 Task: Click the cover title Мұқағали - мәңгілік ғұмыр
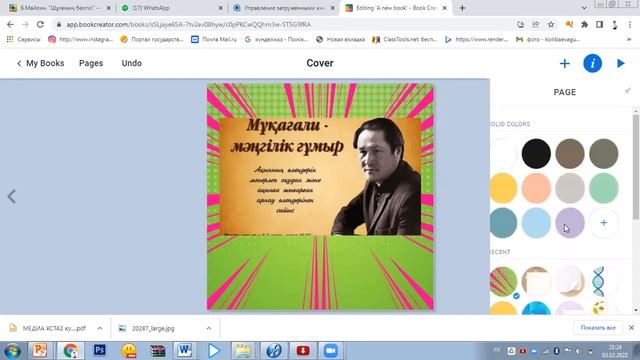click(287, 136)
